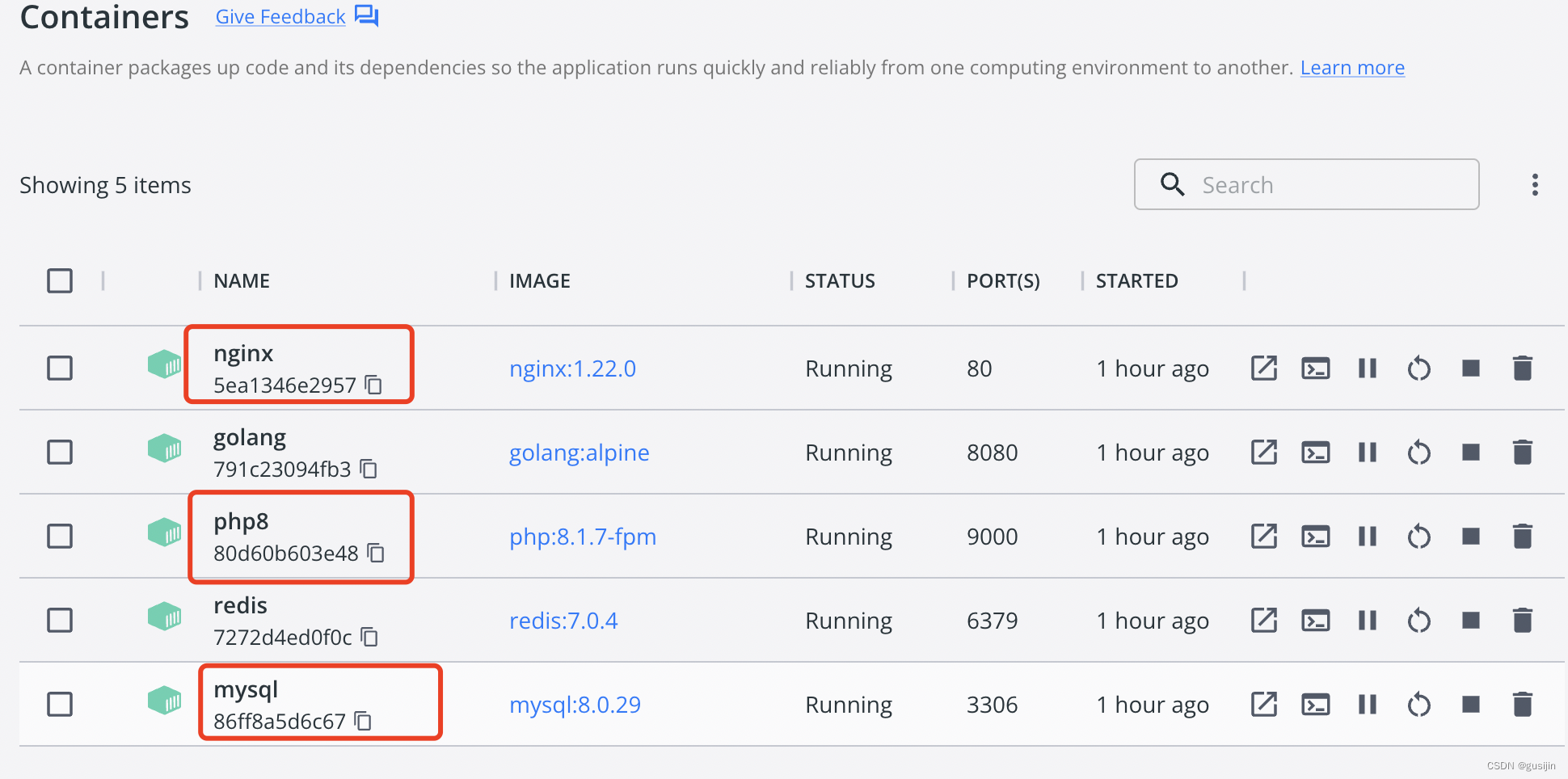Image resolution: width=1568 pixels, height=779 pixels.
Task: Click port 8080 in golang row
Action: pyautogui.click(x=992, y=453)
